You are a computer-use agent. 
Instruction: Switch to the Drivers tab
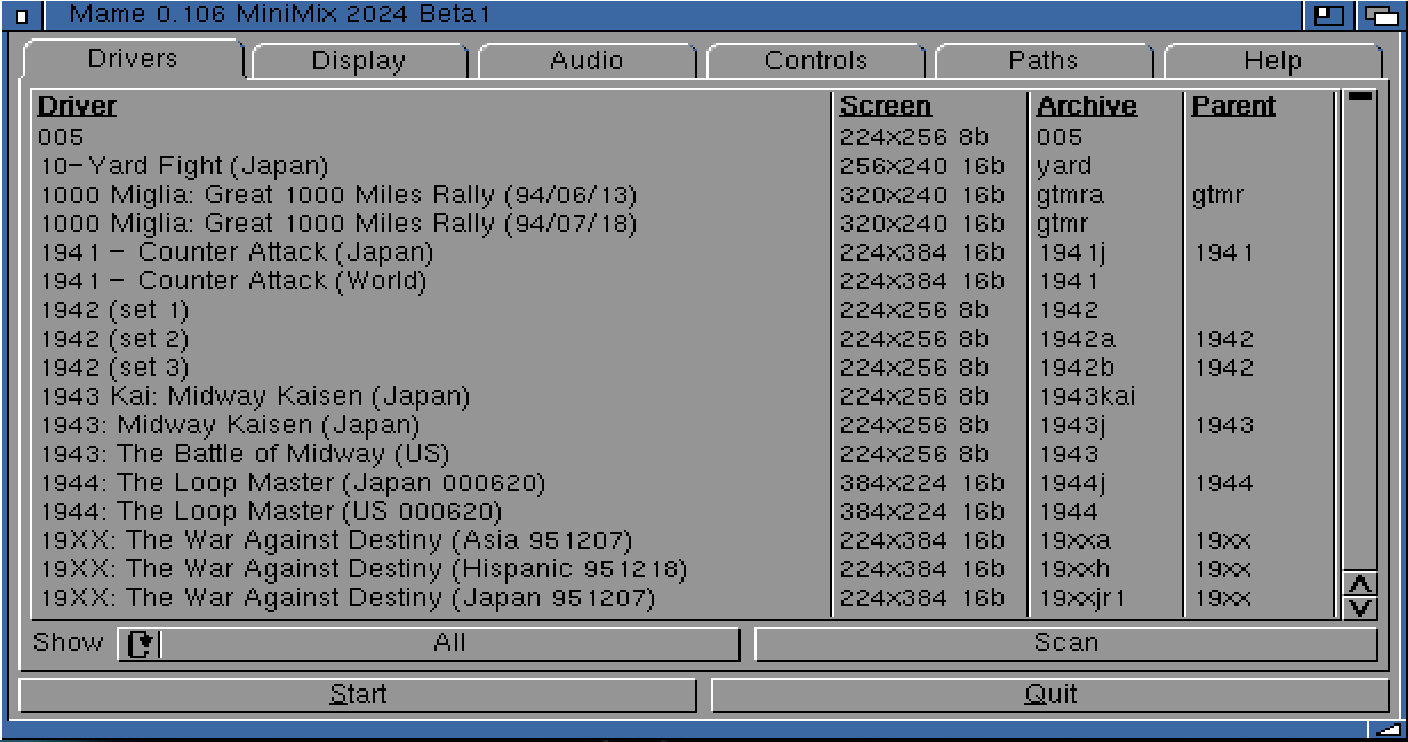pos(132,58)
